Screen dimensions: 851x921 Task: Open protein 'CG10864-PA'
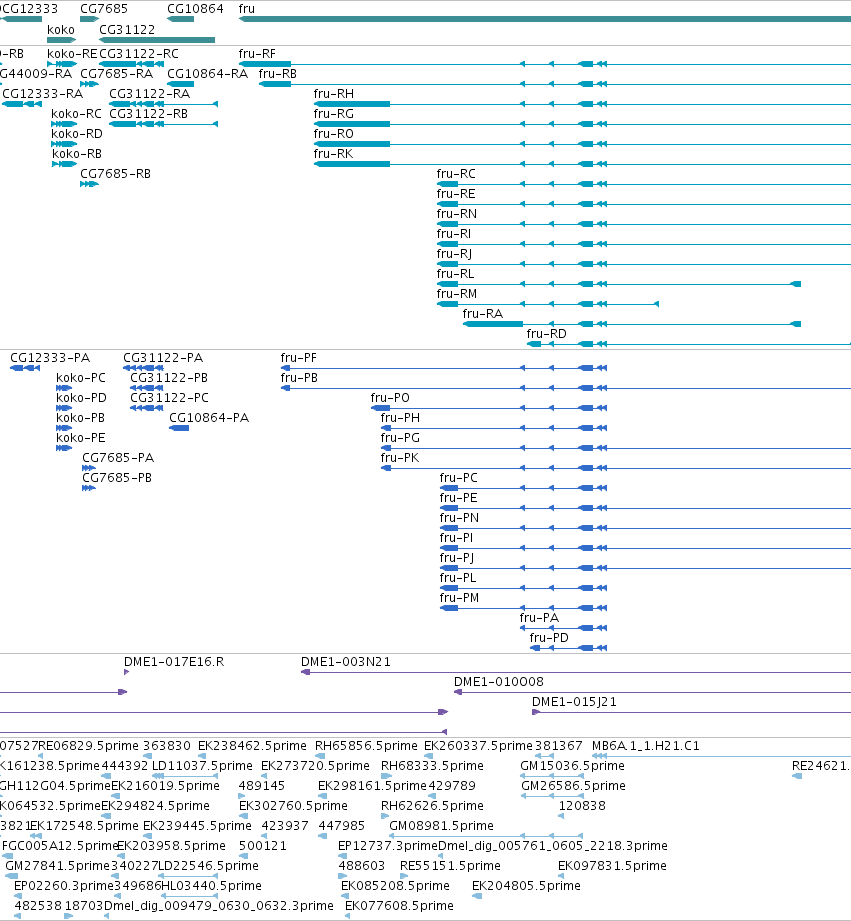(209, 418)
